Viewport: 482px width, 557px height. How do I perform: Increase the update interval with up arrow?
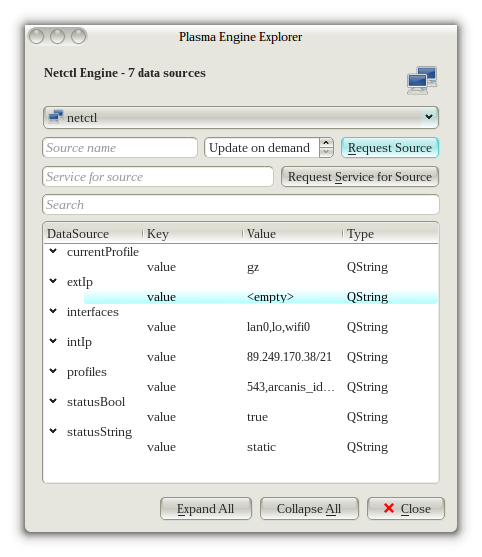pos(326,143)
